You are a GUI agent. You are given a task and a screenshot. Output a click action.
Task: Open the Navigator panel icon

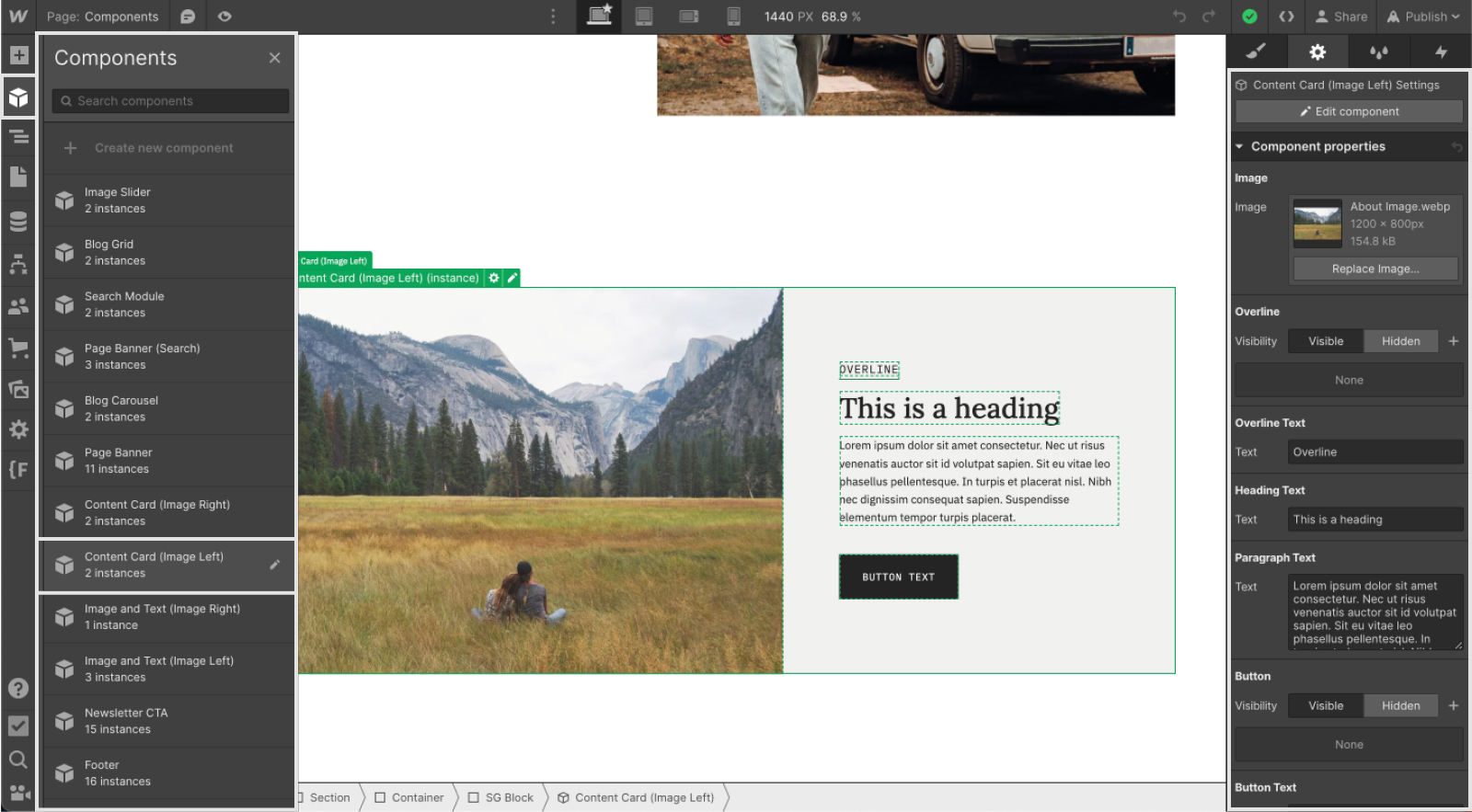click(18, 137)
